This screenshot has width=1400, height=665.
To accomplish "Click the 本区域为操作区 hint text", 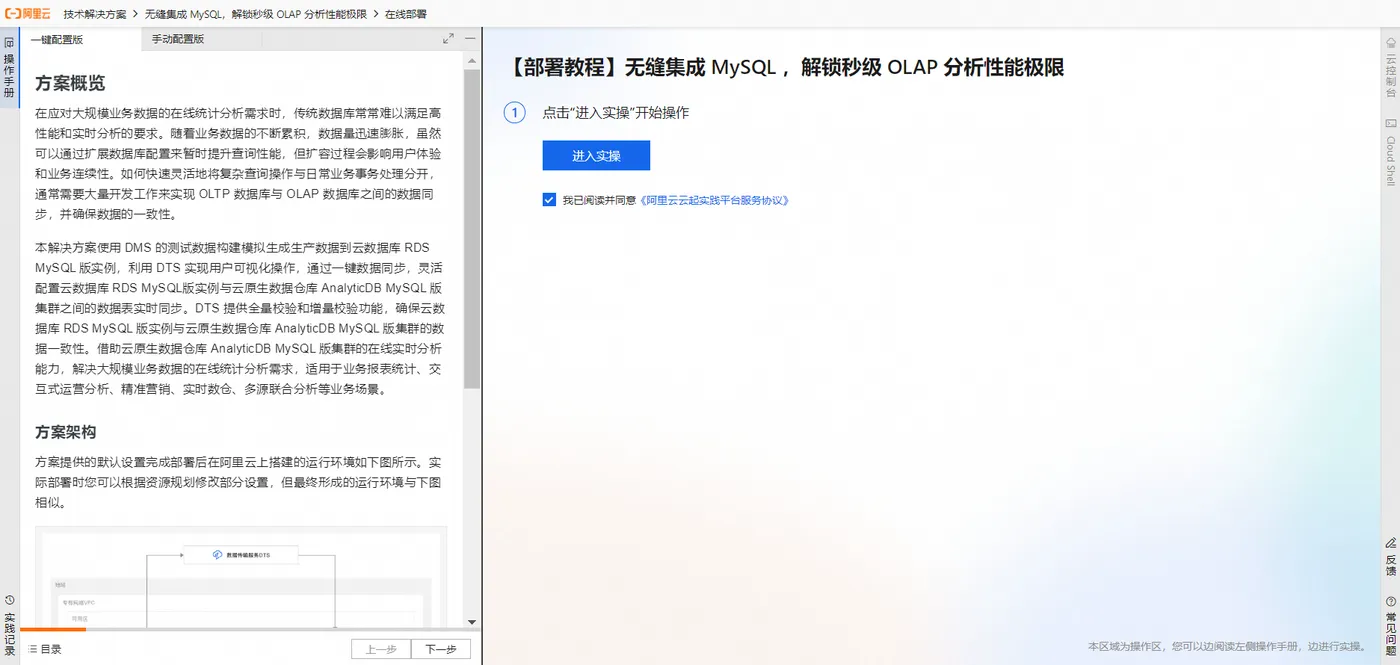I will pyautogui.click(x=1226, y=646).
